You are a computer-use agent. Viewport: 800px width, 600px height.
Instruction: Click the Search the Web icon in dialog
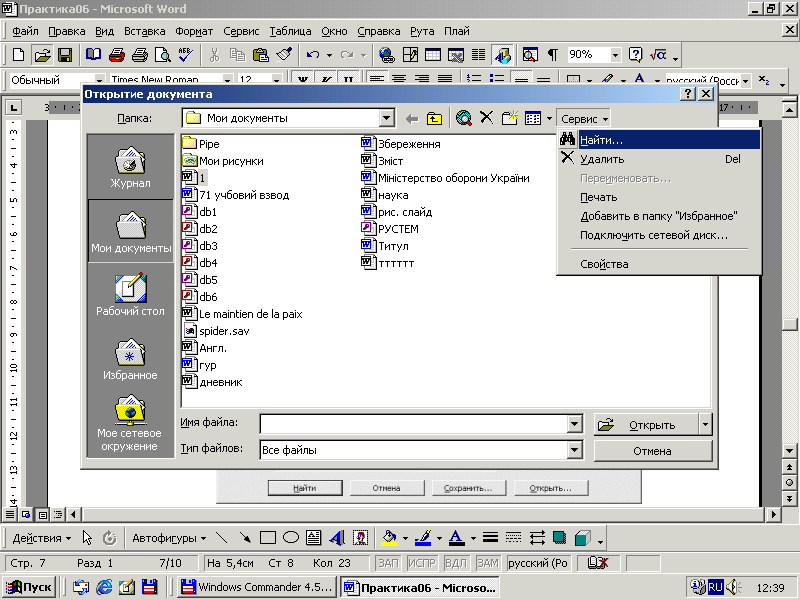coord(464,118)
